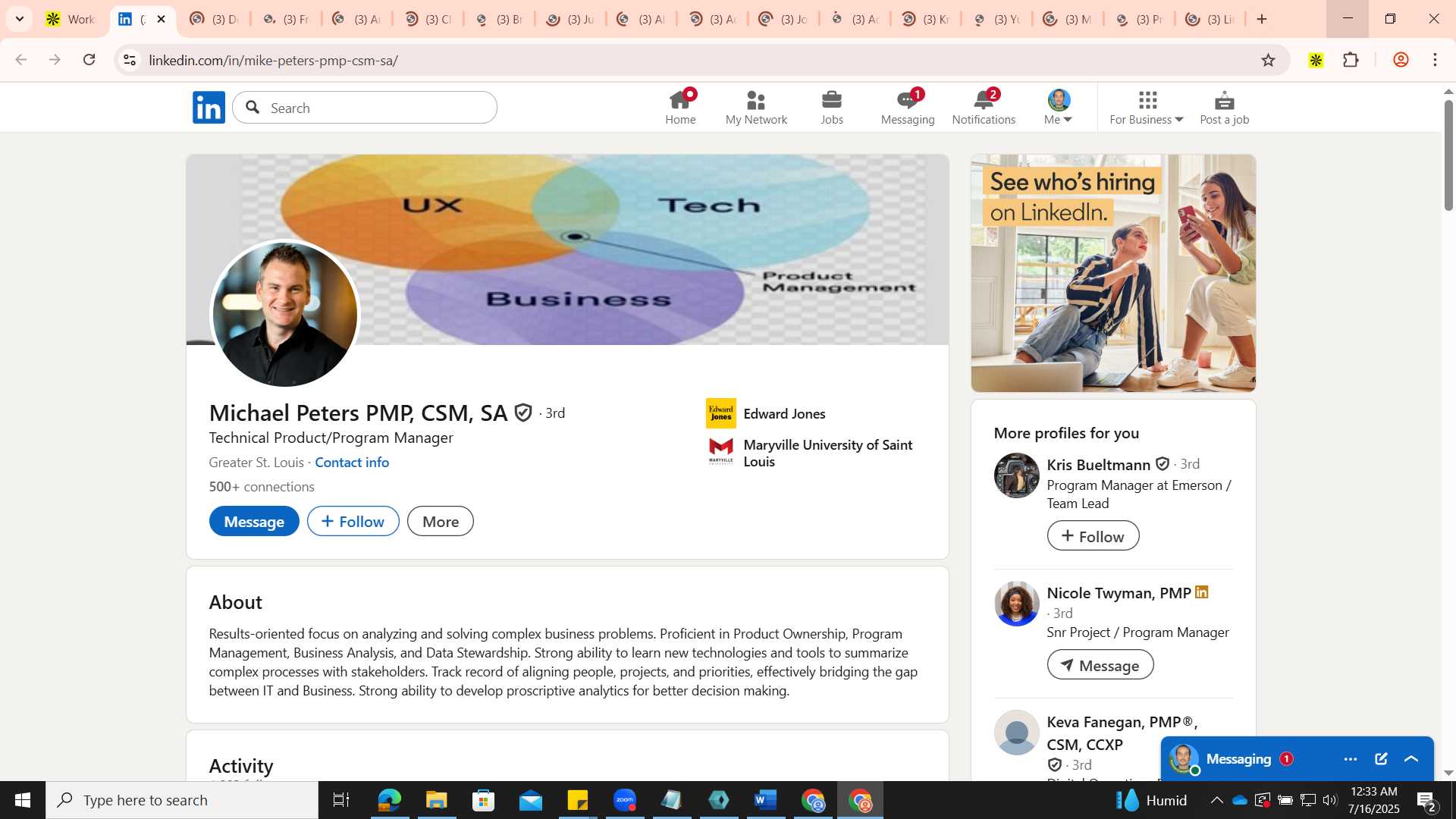Launch Microsoft Edge from taskbar

click(389, 800)
